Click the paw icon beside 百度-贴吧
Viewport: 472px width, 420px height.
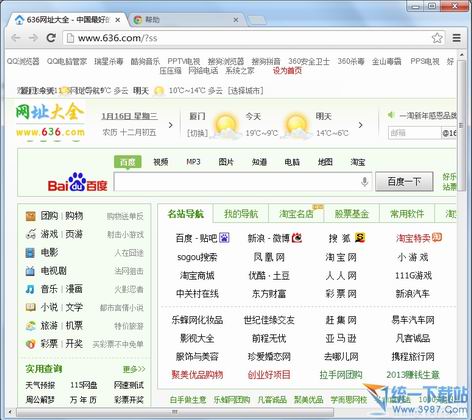pos(224,238)
